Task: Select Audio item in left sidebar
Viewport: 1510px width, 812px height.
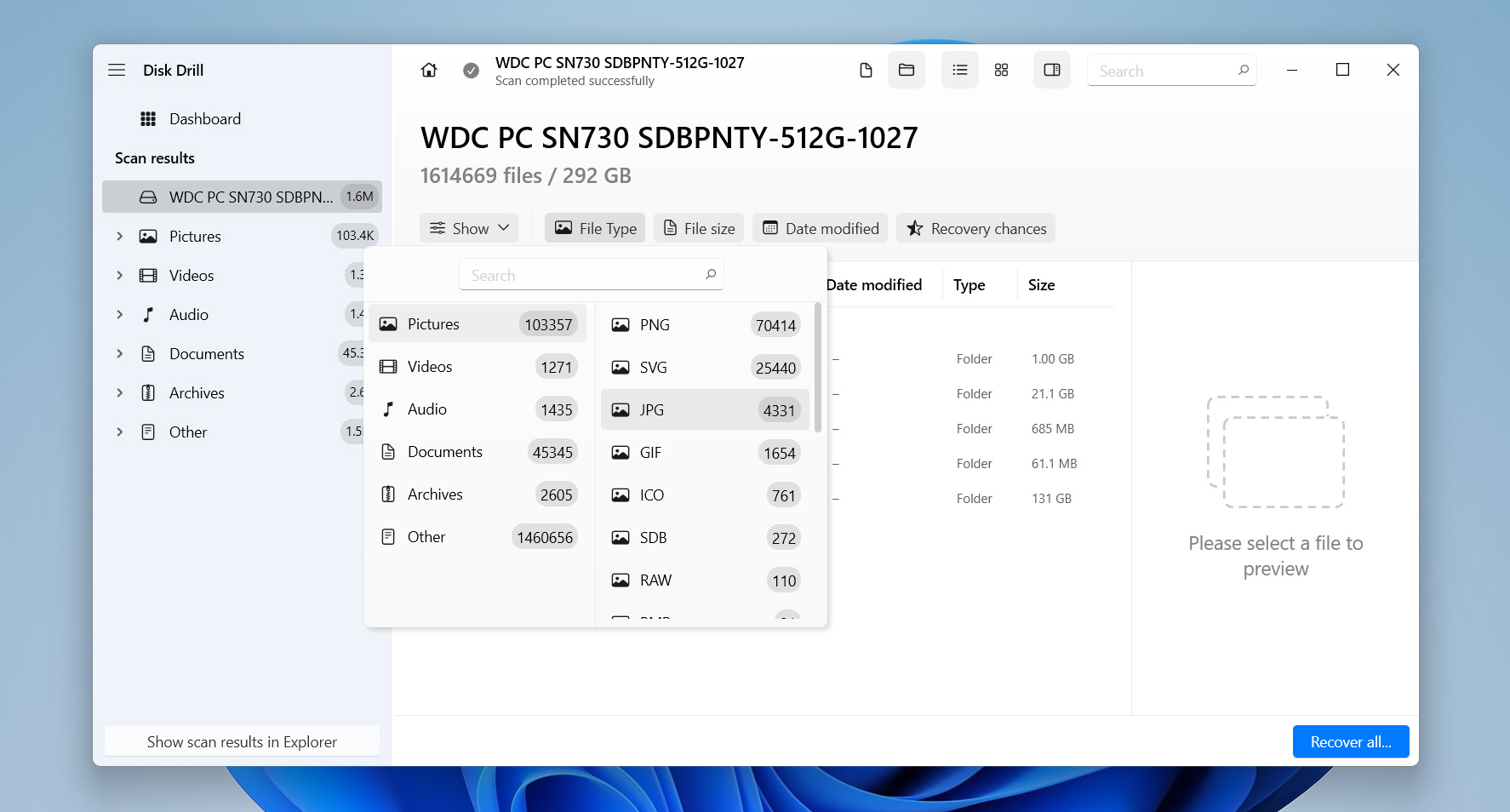Action: coord(188,315)
